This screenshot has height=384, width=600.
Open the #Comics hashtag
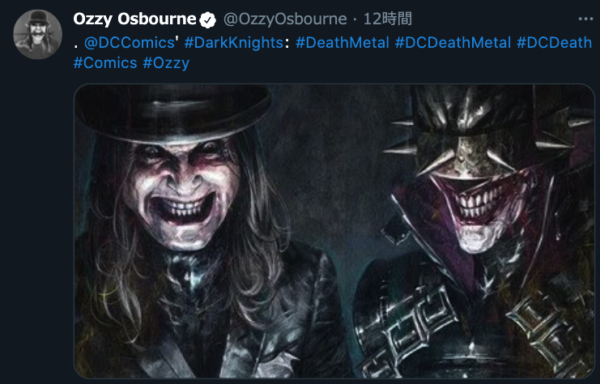point(105,63)
